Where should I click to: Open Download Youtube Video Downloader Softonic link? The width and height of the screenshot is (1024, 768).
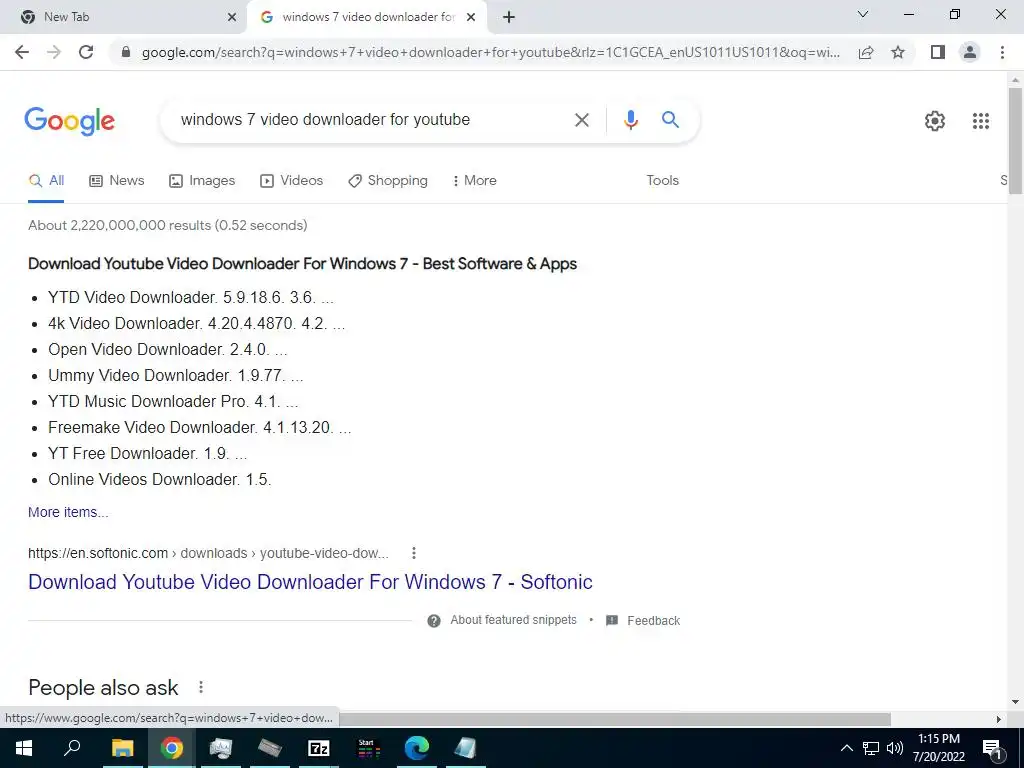[310, 582]
